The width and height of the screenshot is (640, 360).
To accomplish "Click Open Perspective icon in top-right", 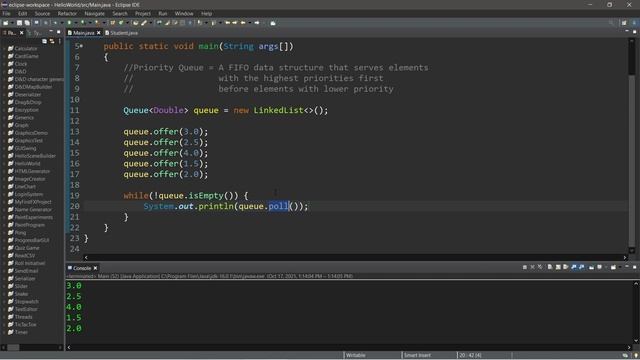I will click(624, 23).
